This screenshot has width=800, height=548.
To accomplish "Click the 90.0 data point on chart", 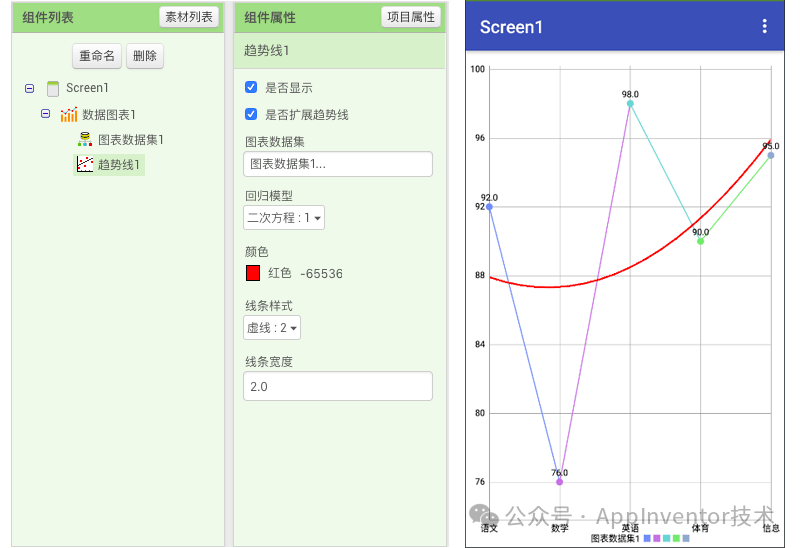I will pos(701,241).
